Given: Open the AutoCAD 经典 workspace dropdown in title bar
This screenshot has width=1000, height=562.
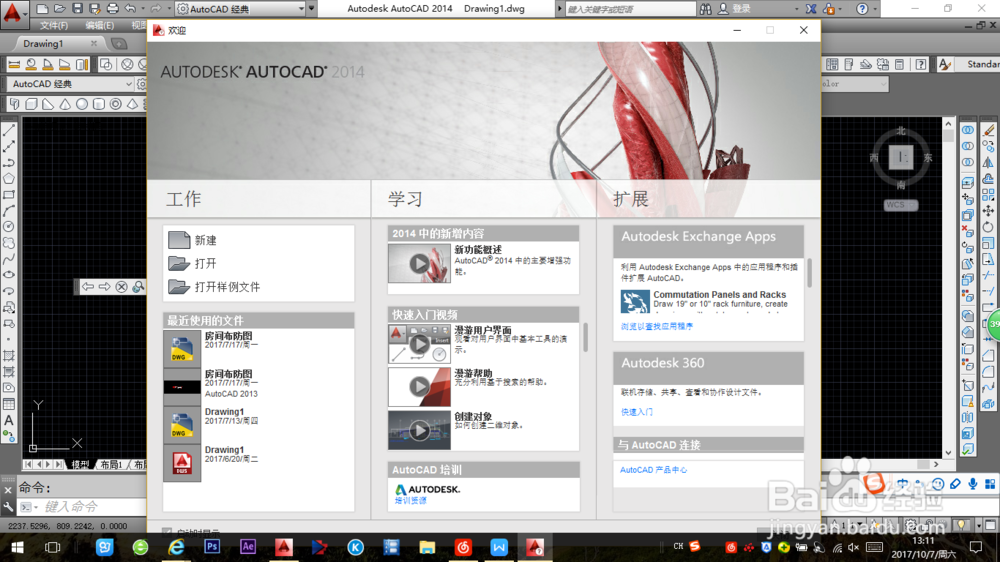Looking at the screenshot, I should click(240, 9).
